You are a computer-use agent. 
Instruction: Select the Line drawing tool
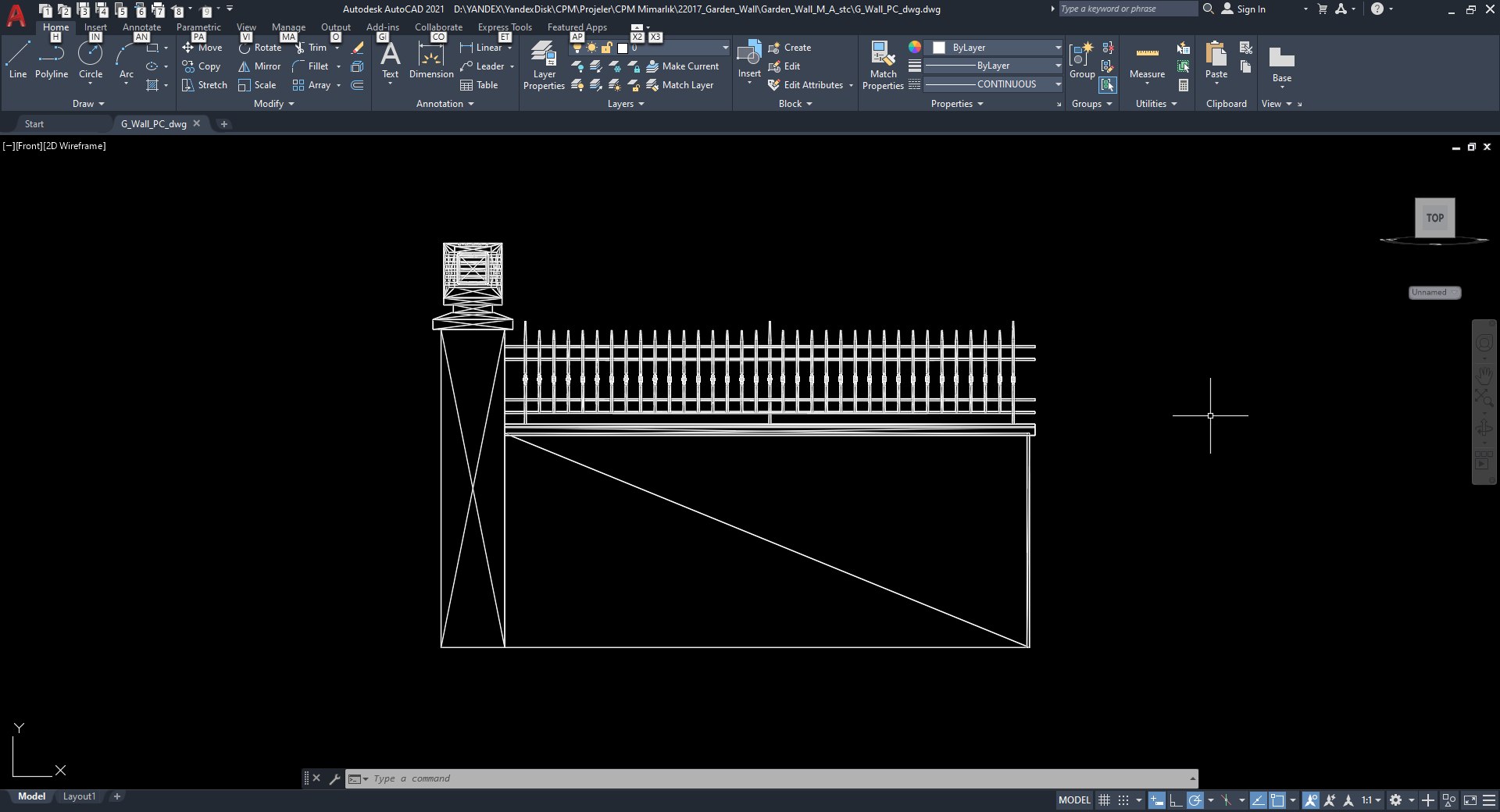pyautogui.click(x=18, y=59)
